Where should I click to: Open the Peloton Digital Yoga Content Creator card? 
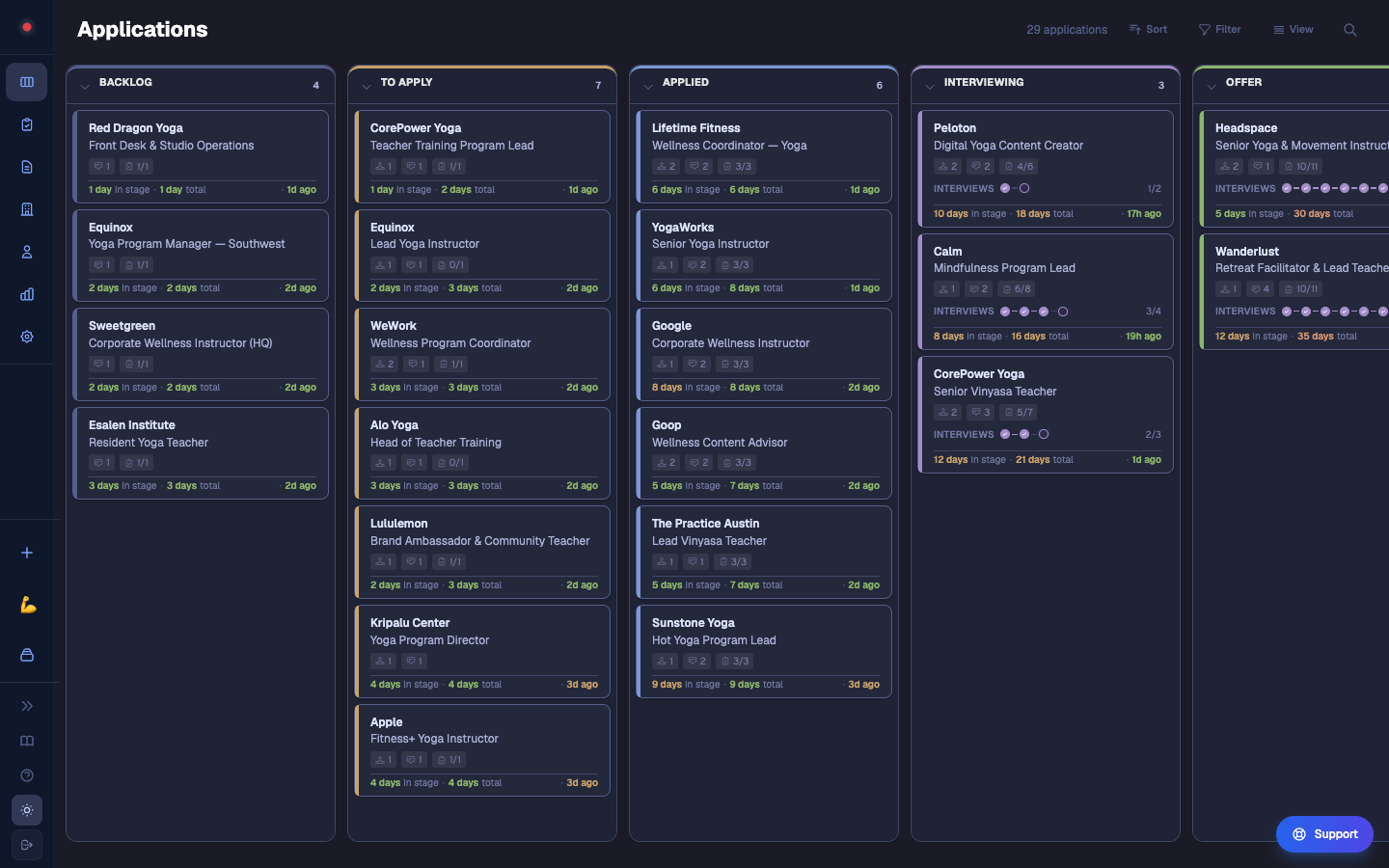[x=1046, y=169]
